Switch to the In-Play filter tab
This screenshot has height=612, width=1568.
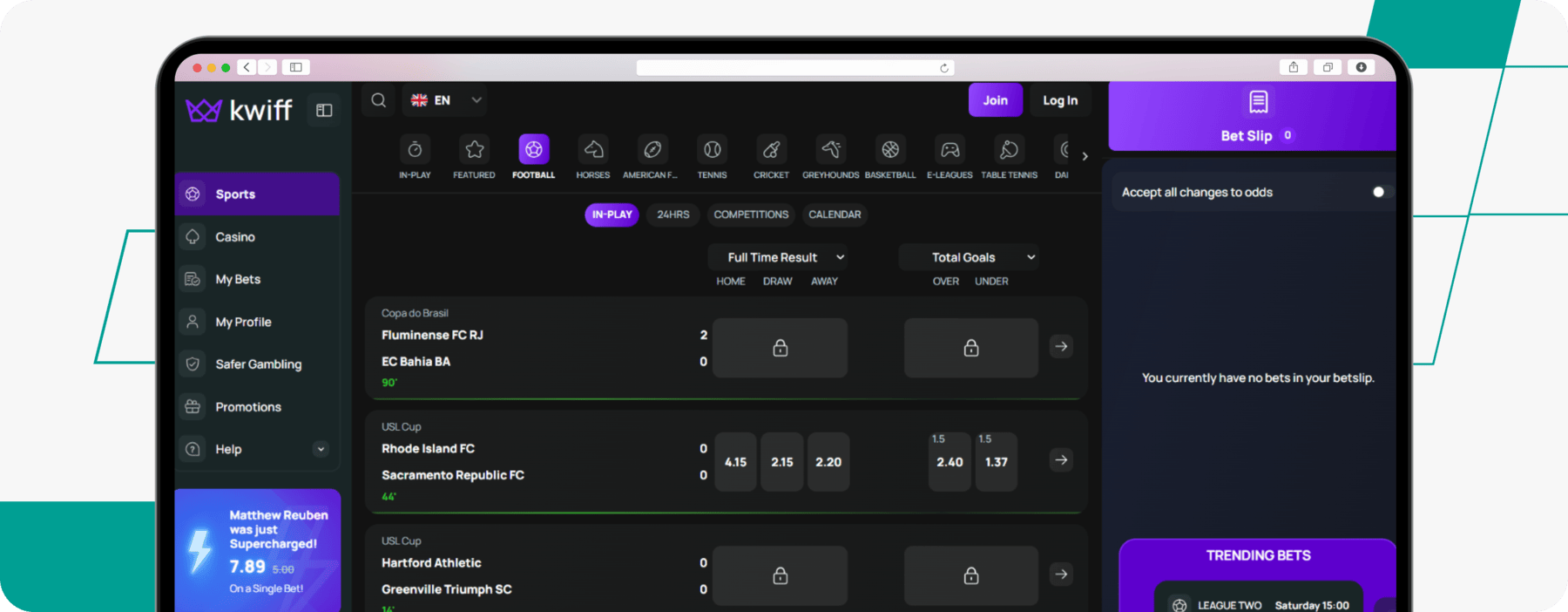(612, 214)
